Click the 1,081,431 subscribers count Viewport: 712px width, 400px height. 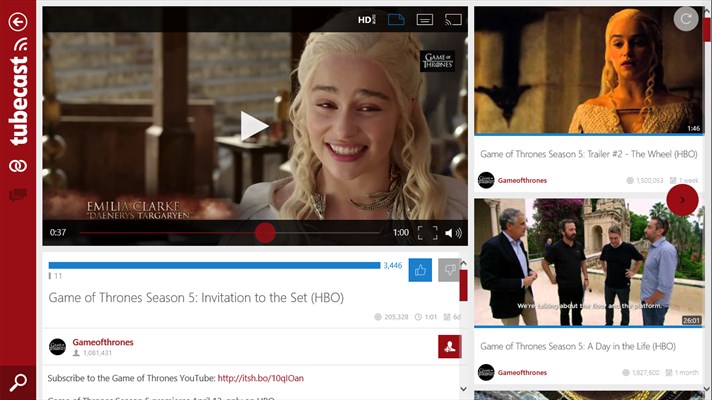pyautogui.click(x=97, y=353)
